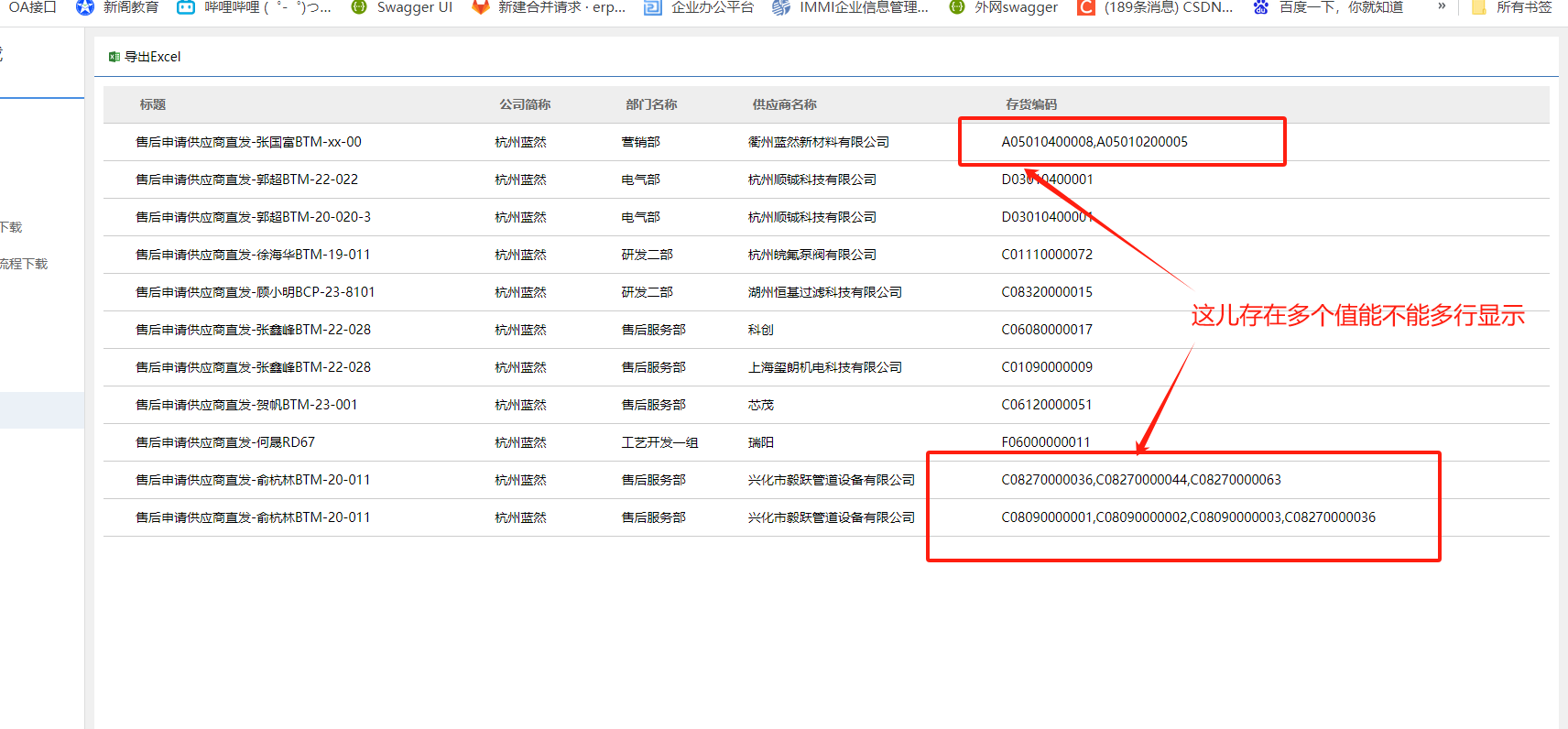Expand the hidden bookmarks overflow chevron
Screen dimensions: 1568x729
click(1442, 6)
